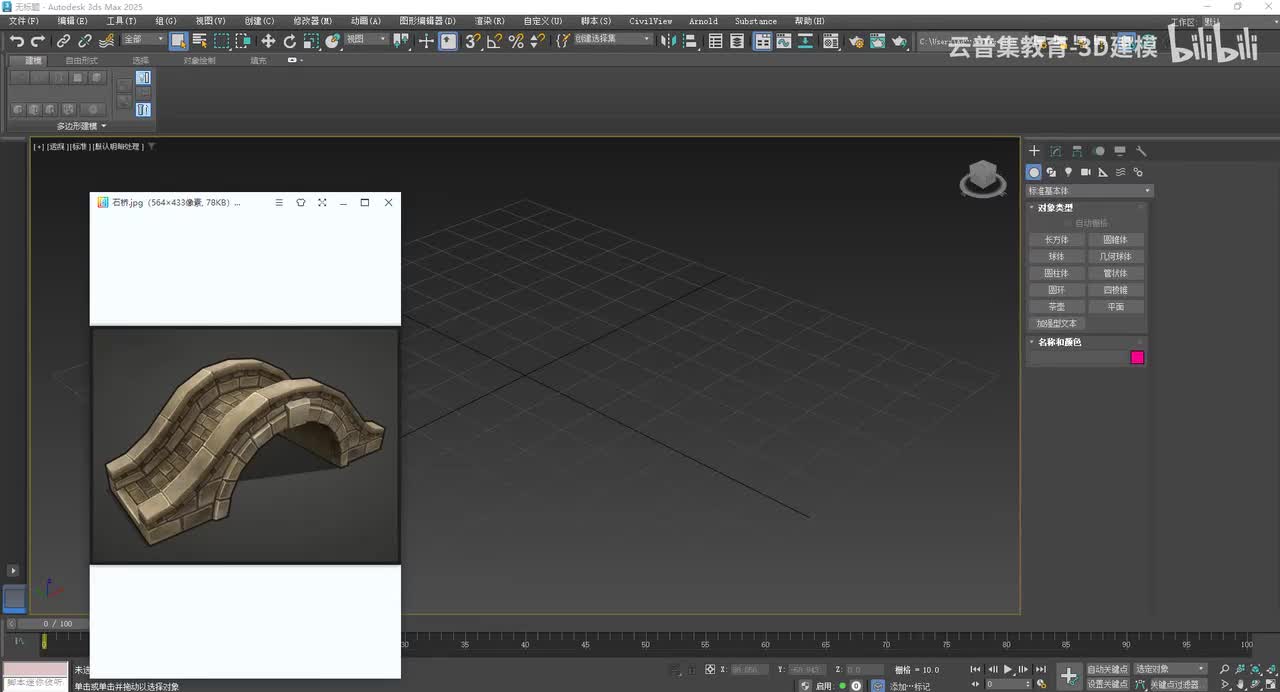Screen dimensions: 1280x692
Task: Switch to the Lights category icon
Action: (1068, 172)
